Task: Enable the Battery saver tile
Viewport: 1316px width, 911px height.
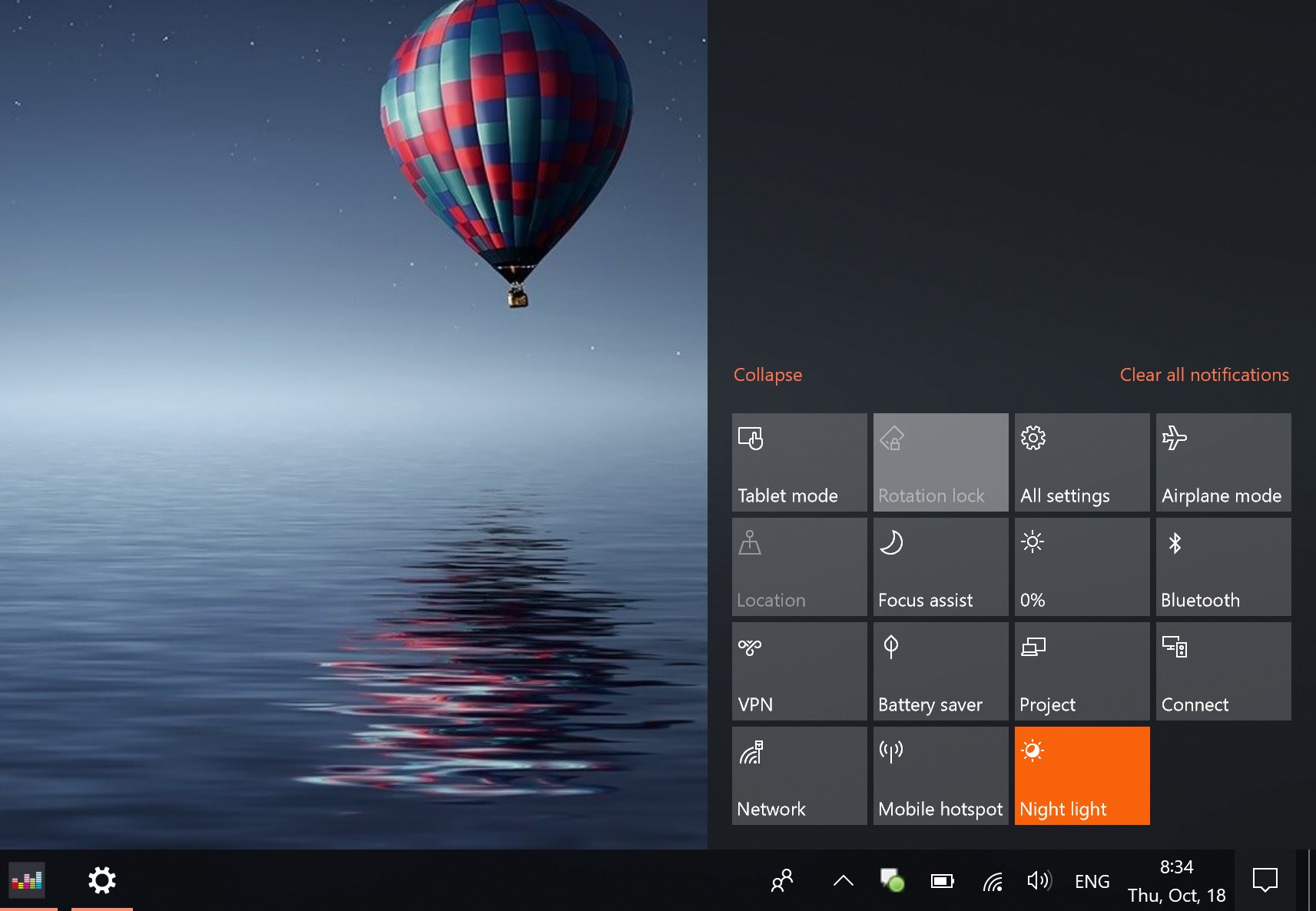Action: (x=940, y=671)
